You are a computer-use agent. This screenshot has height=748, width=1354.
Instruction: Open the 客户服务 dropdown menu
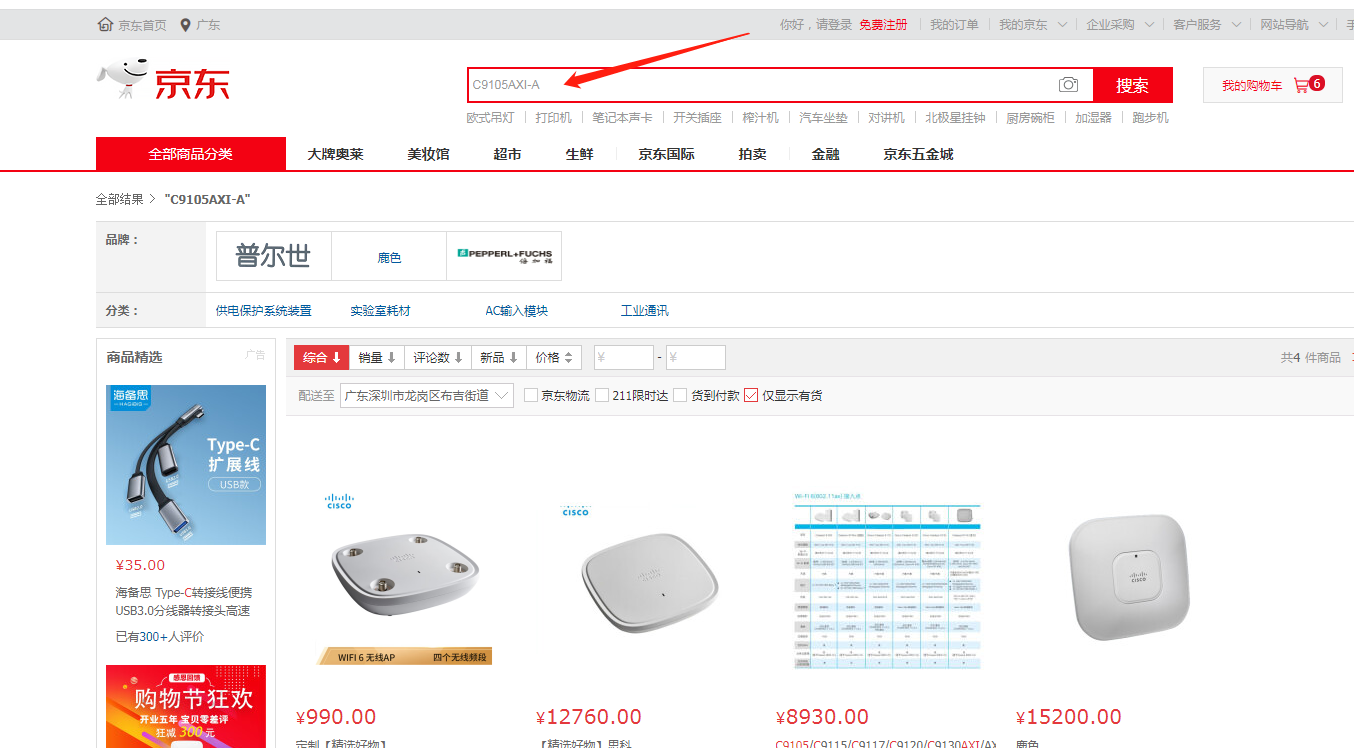point(1207,24)
